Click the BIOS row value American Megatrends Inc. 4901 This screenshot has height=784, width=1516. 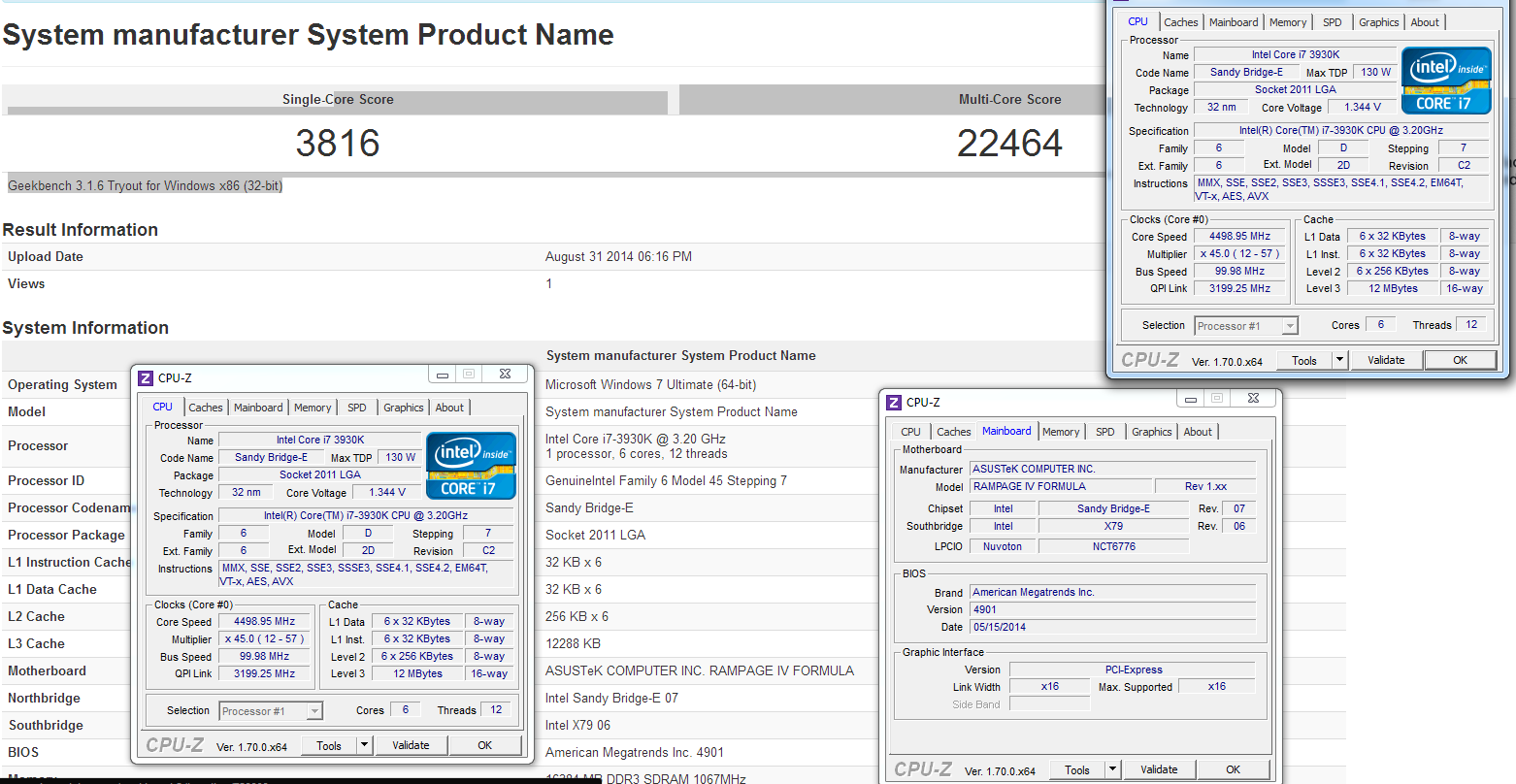(635, 752)
